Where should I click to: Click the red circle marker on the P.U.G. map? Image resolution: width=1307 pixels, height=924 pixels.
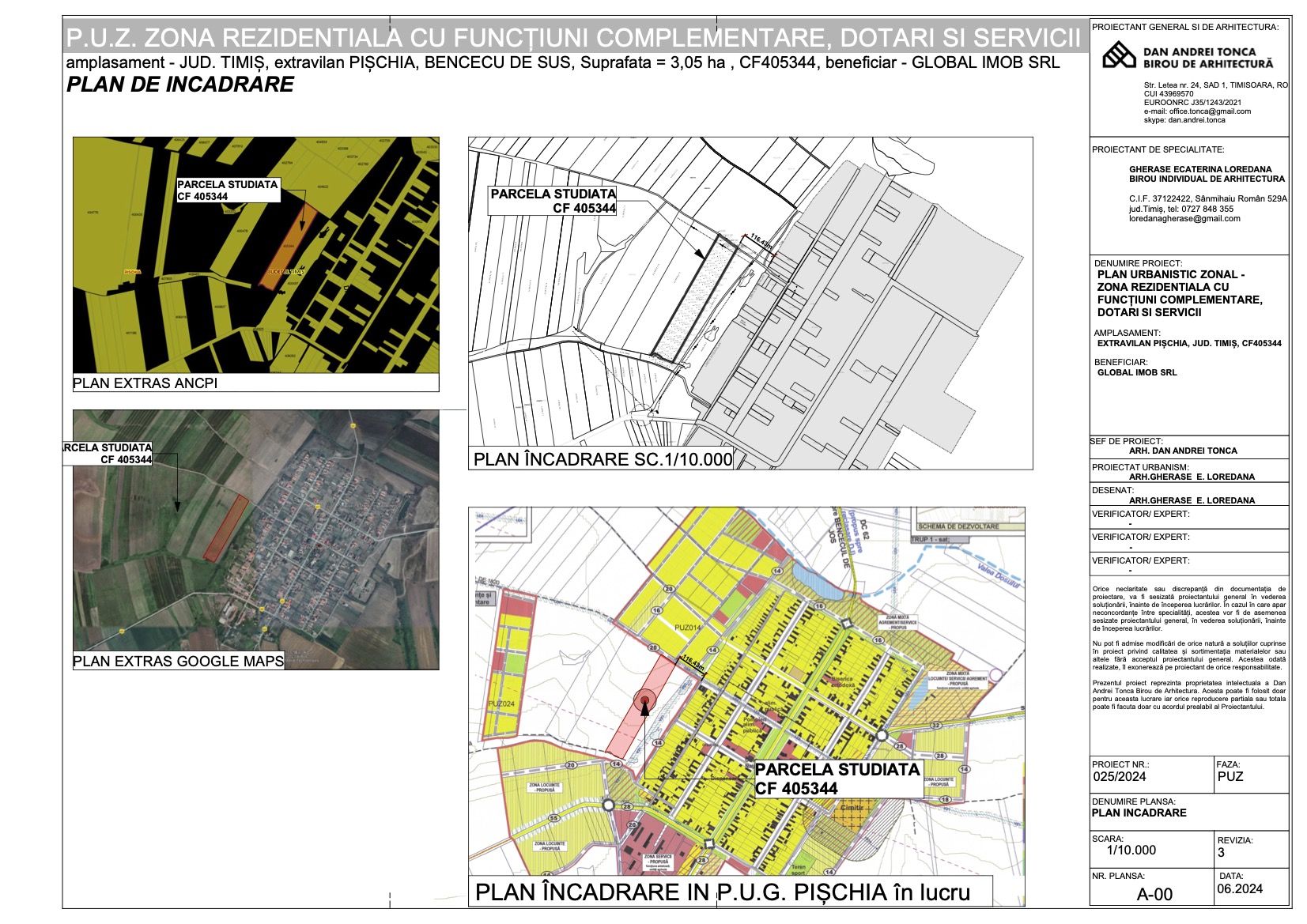click(x=645, y=700)
